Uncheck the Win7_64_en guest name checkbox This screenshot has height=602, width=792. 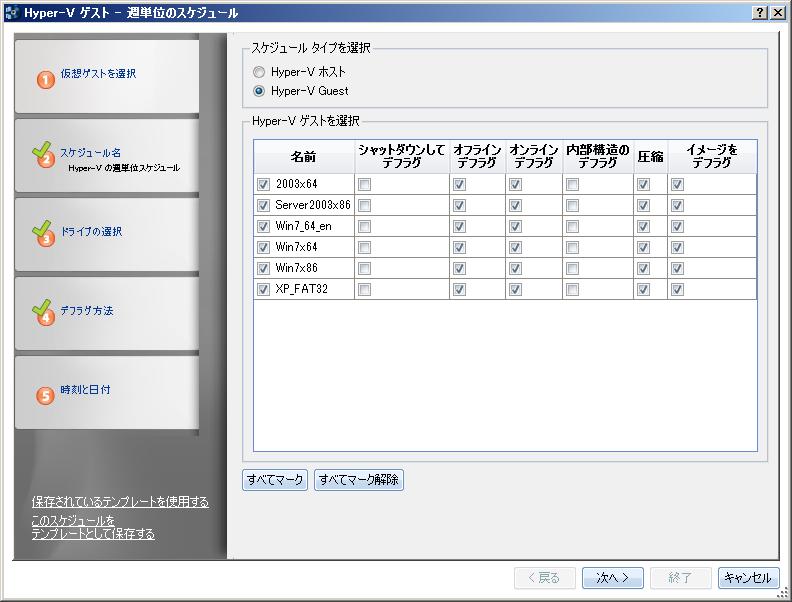[x=263, y=226]
